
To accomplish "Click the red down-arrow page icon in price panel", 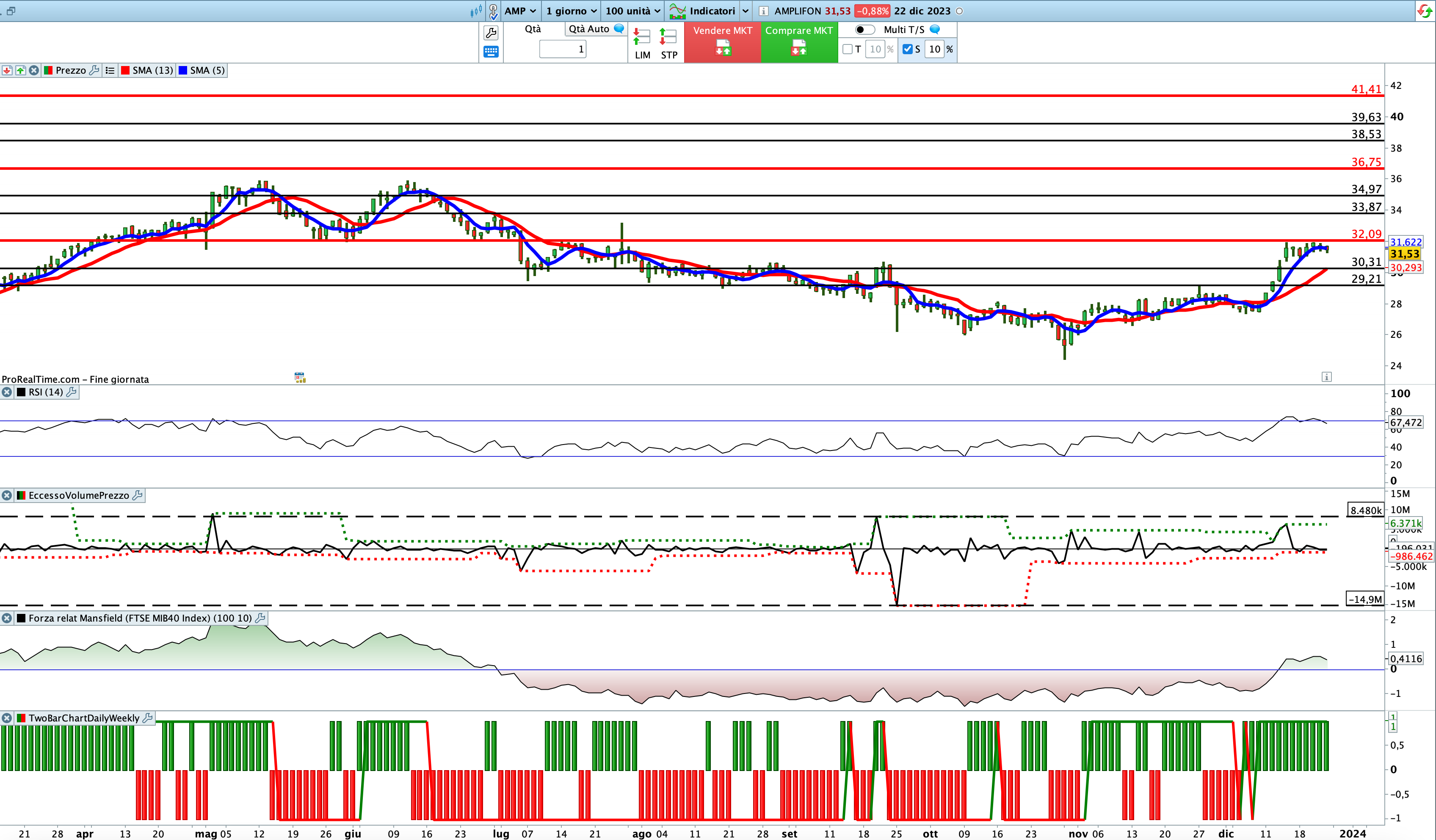I will 7,70.
